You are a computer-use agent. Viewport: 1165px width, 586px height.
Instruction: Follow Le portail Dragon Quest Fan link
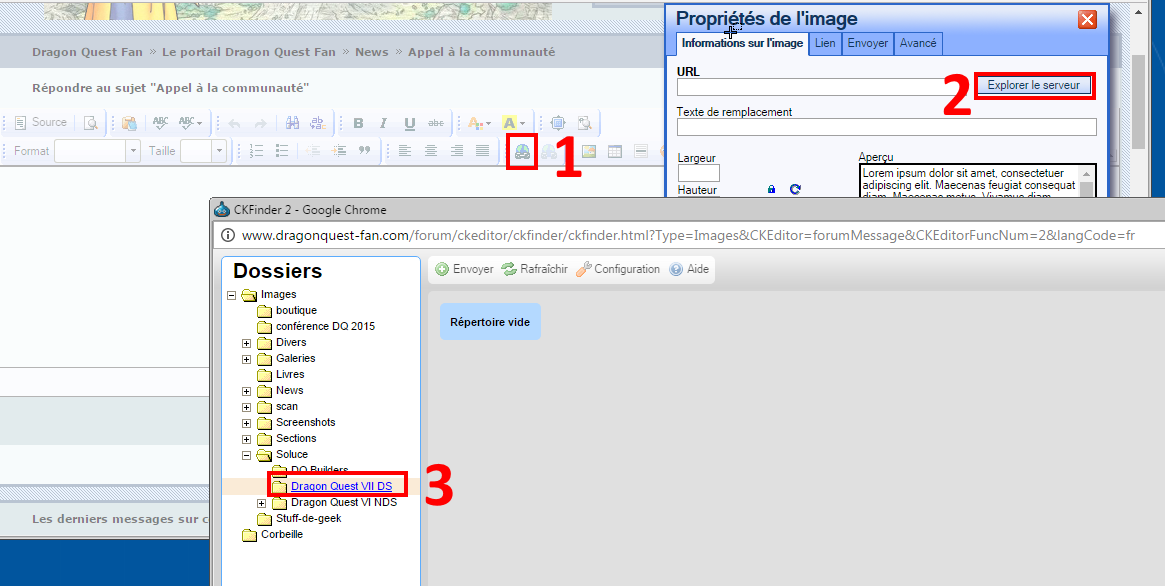point(249,52)
